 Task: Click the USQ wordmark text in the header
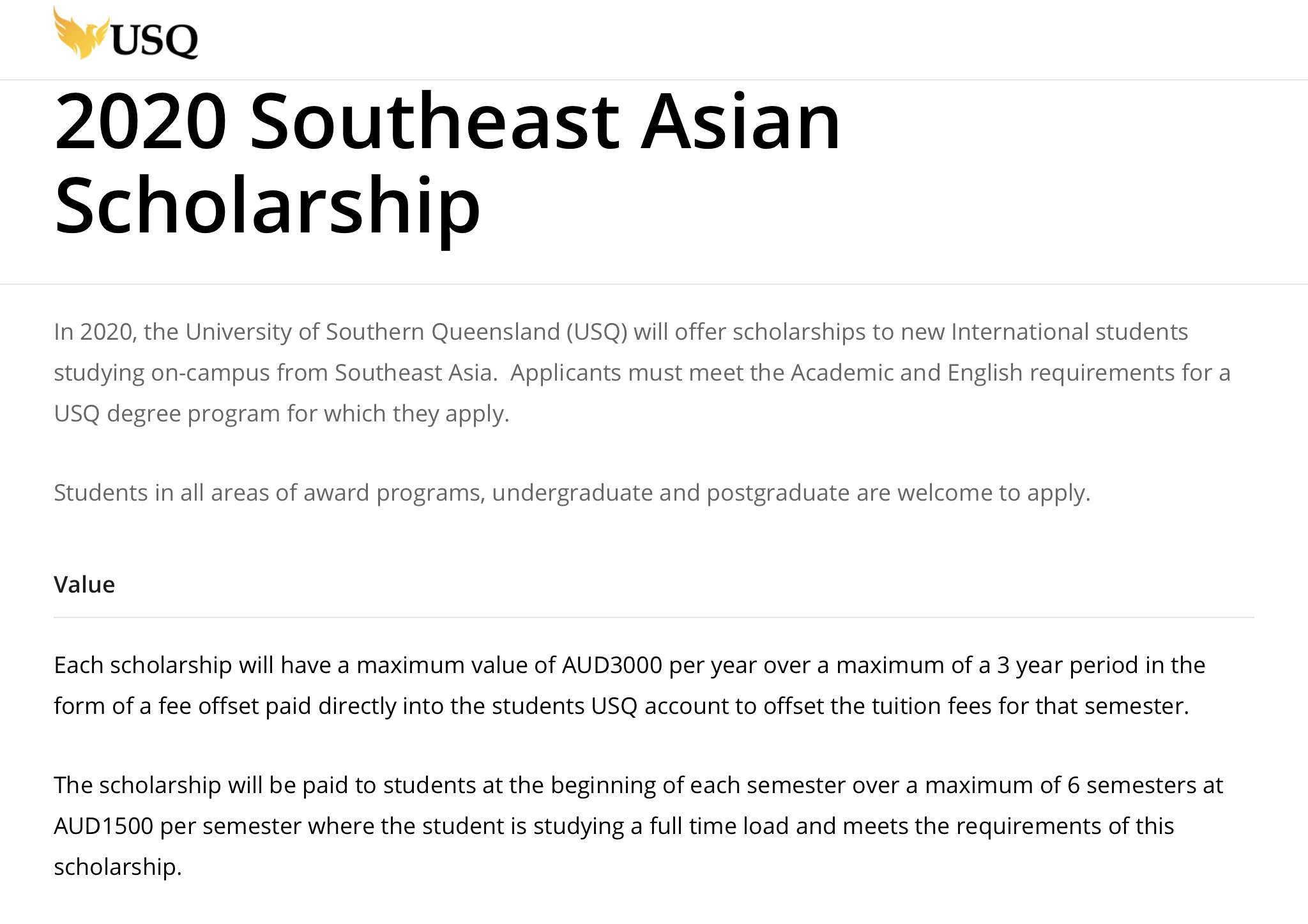point(155,41)
